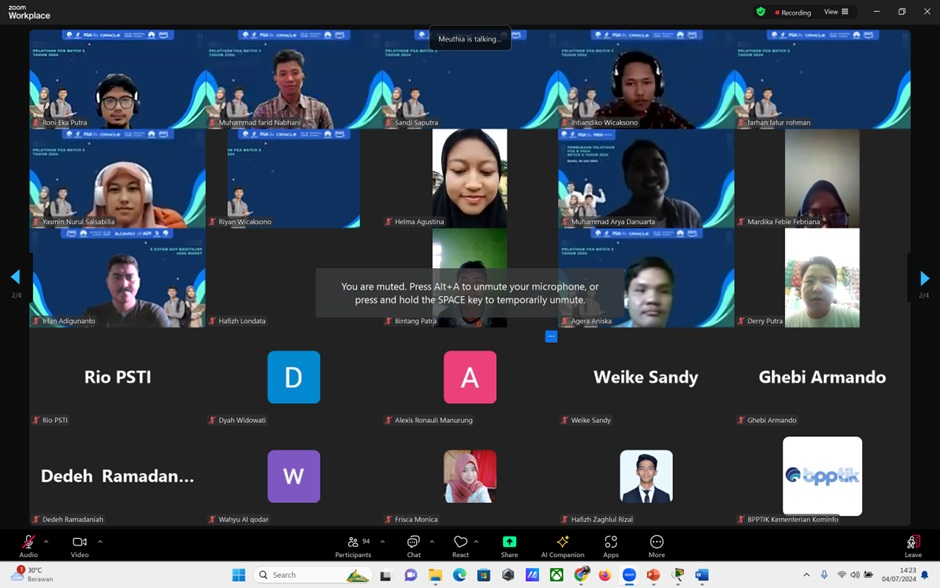Screen dimensions: 940x588
Task: Unmute the microphone with the Audio button
Action: (28, 543)
